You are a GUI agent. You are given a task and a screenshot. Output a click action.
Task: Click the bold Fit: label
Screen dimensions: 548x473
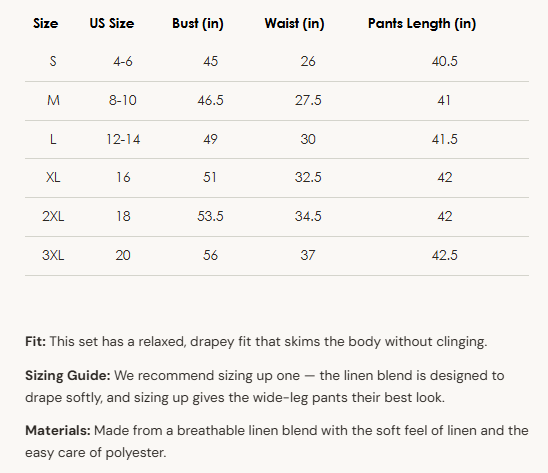[x=35, y=342]
